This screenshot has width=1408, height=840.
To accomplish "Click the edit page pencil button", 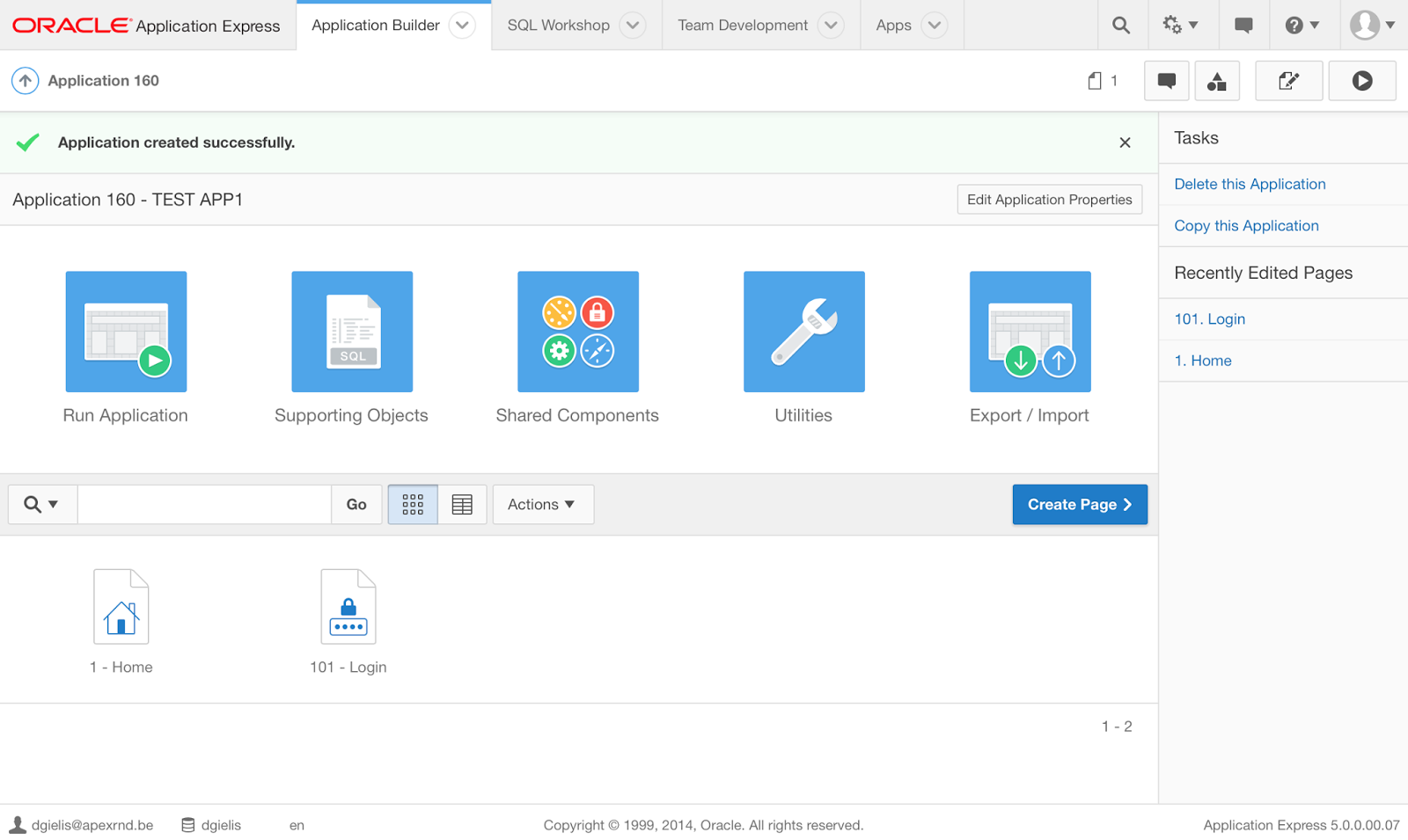I will coord(1288,81).
